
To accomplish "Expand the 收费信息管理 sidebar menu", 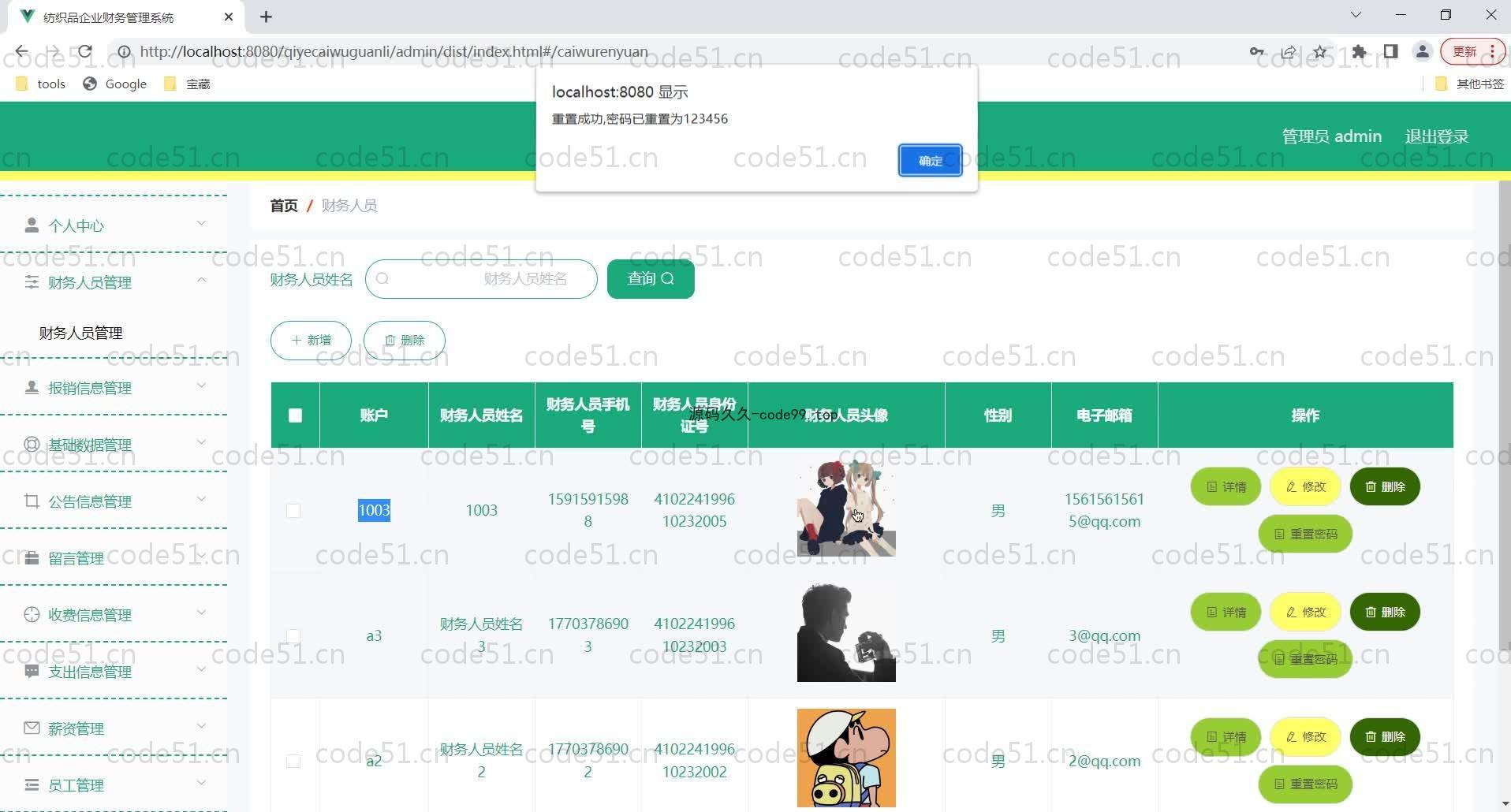I will tap(114, 615).
